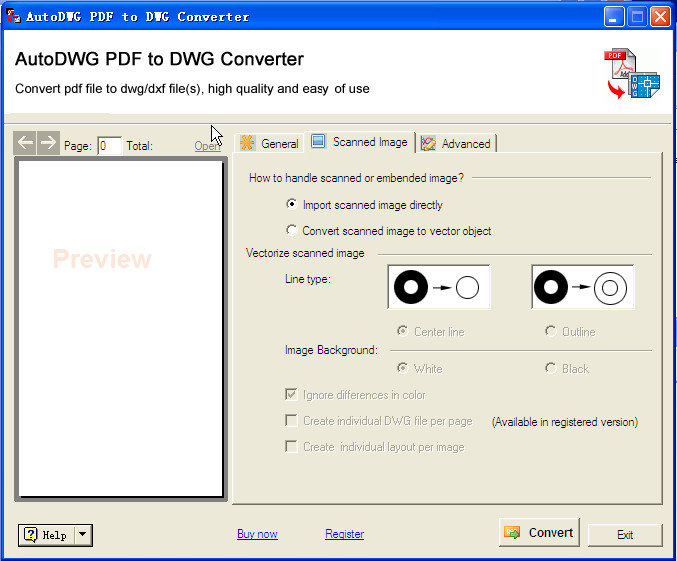Toggle Ignore differences in color checkbox
Screen dimensions: 677x561
point(291,394)
